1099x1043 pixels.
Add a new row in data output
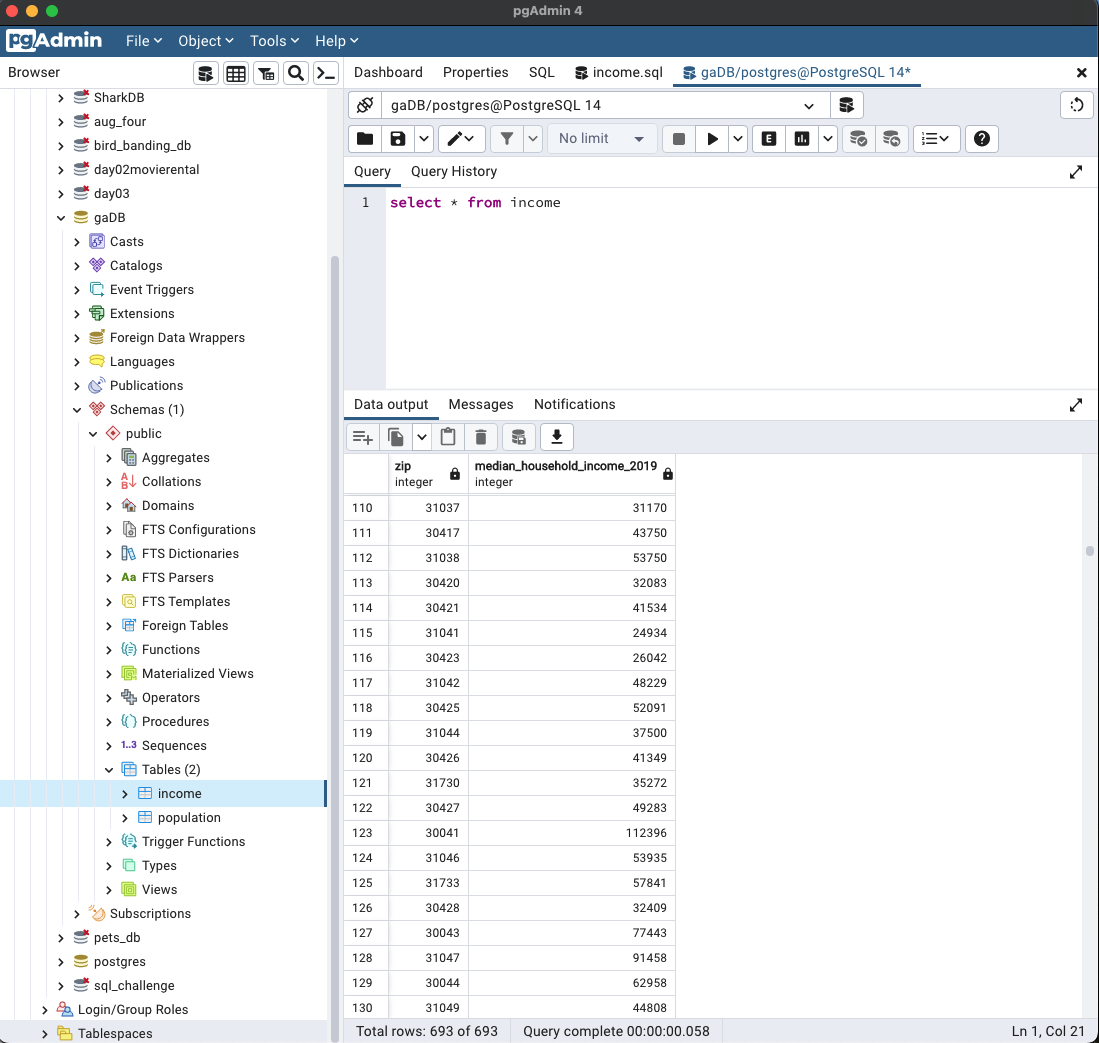[x=362, y=437]
